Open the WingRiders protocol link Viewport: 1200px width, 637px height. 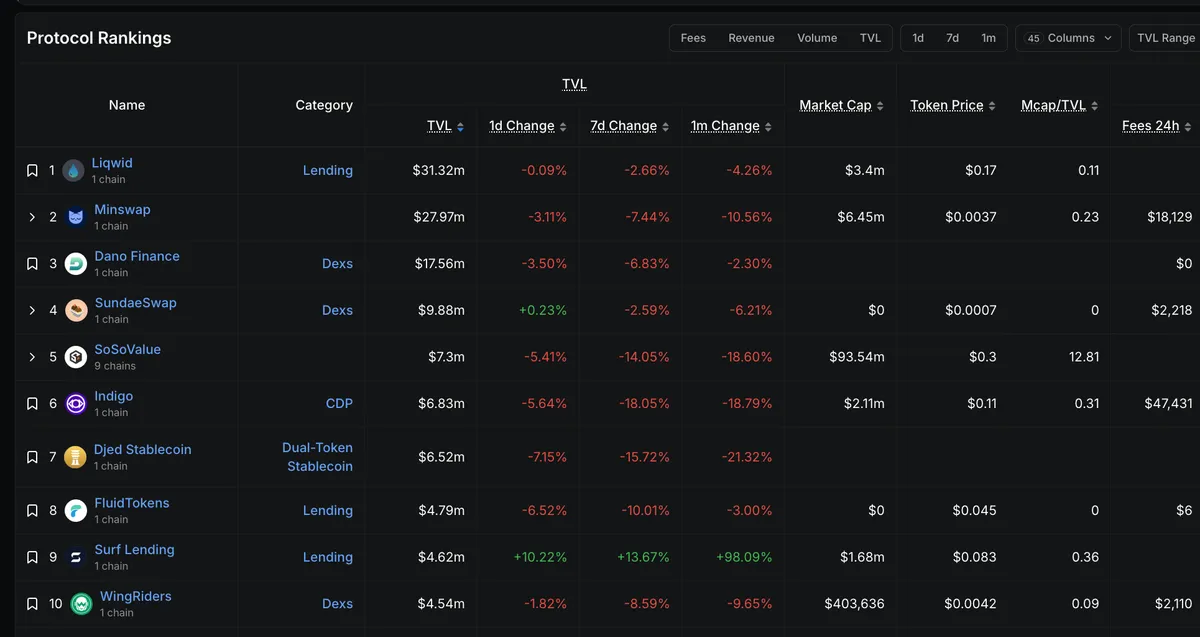pos(136,596)
